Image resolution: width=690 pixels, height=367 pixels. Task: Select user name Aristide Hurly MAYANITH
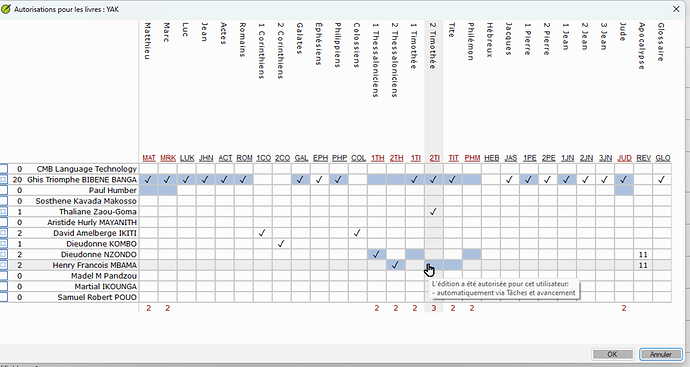92,222
